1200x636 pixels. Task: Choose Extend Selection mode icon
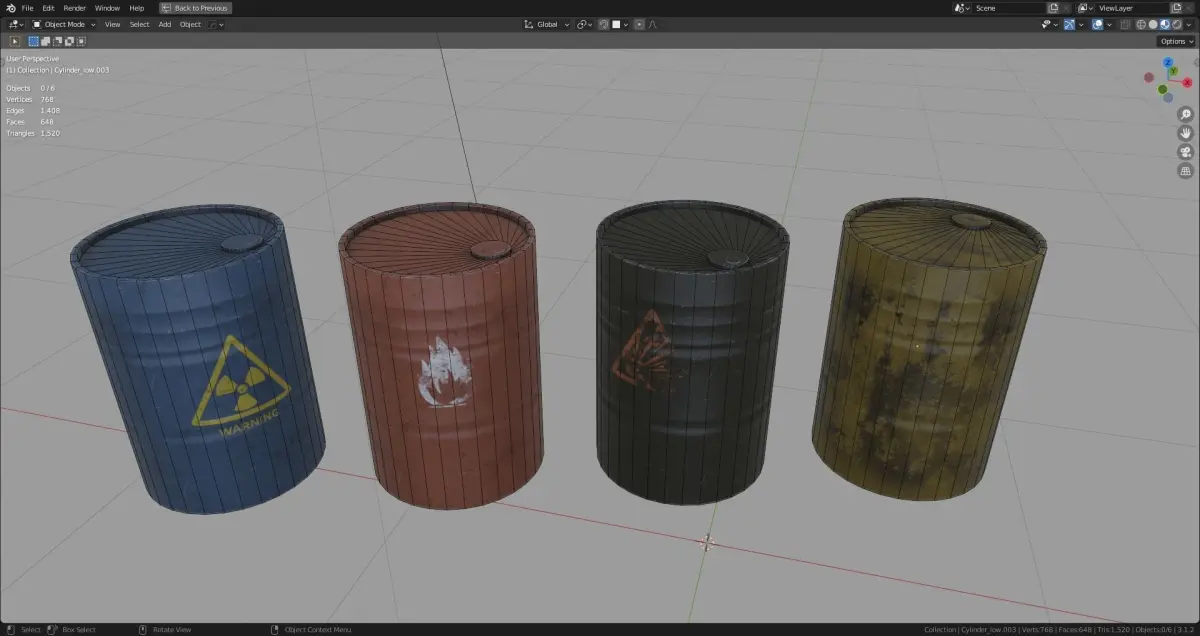tap(45, 41)
